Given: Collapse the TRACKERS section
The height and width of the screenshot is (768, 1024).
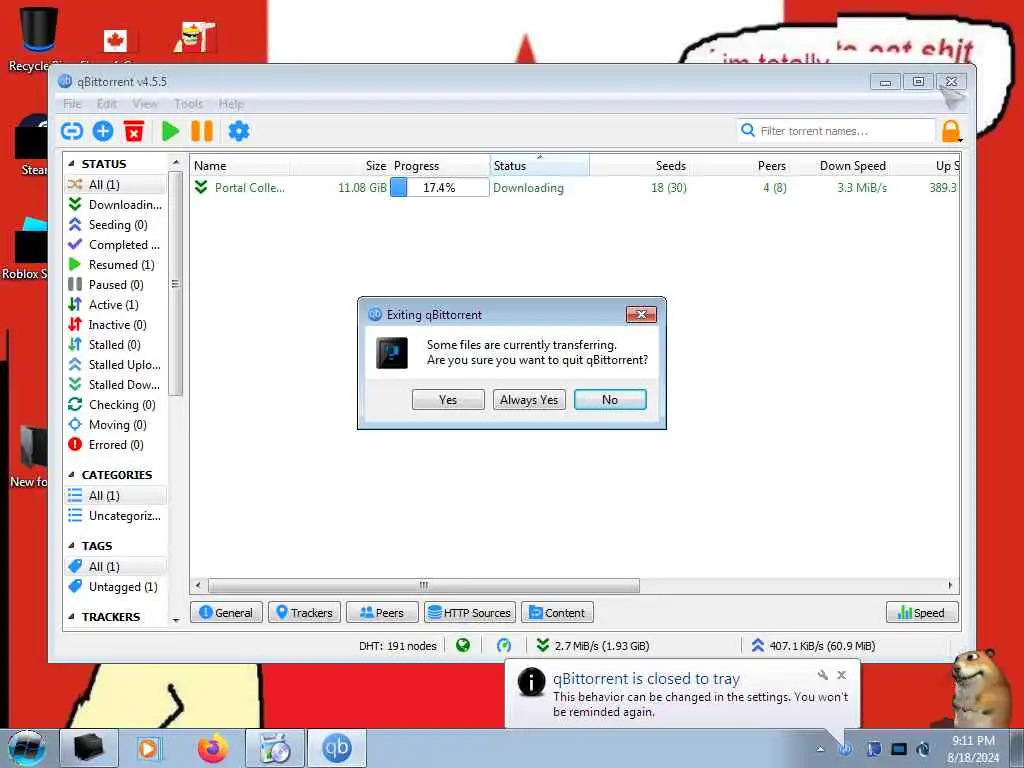Looking at the screenshot, I should [71, 617].
